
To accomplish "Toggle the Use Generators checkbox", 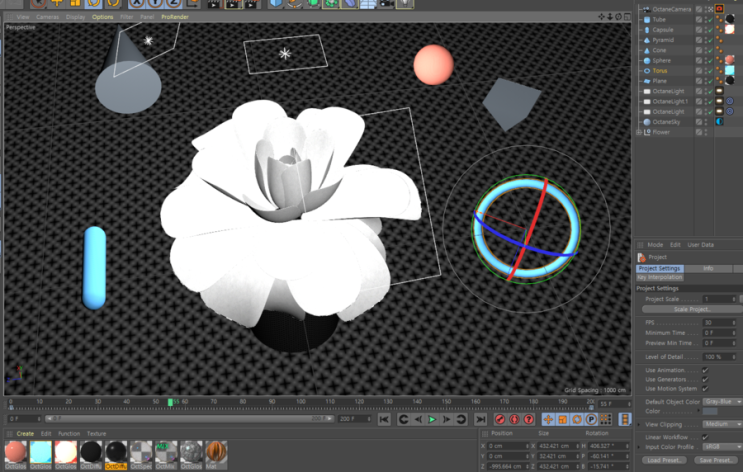I will pos(705,379).
